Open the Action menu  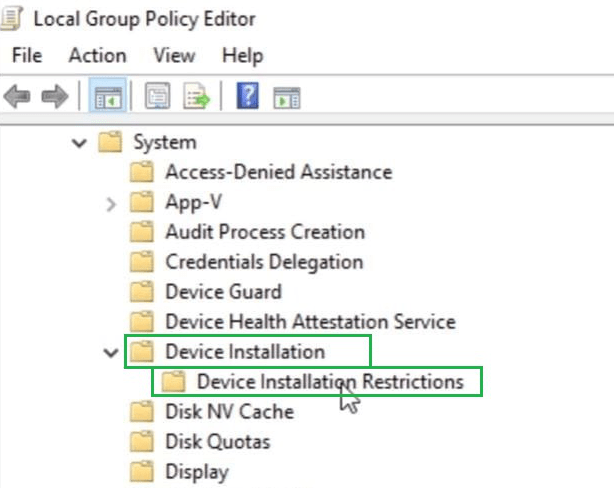click(x=97, y=56)
